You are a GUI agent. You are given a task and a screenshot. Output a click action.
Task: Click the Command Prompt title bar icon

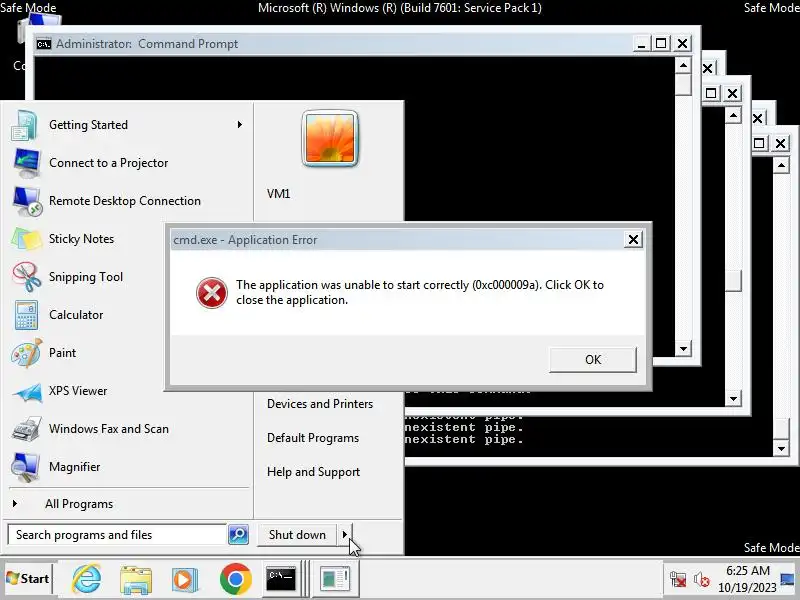[44, 44]
